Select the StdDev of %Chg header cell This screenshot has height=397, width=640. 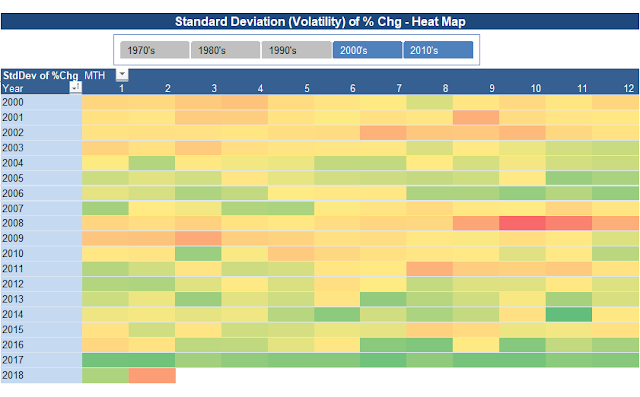click(40, 75)
